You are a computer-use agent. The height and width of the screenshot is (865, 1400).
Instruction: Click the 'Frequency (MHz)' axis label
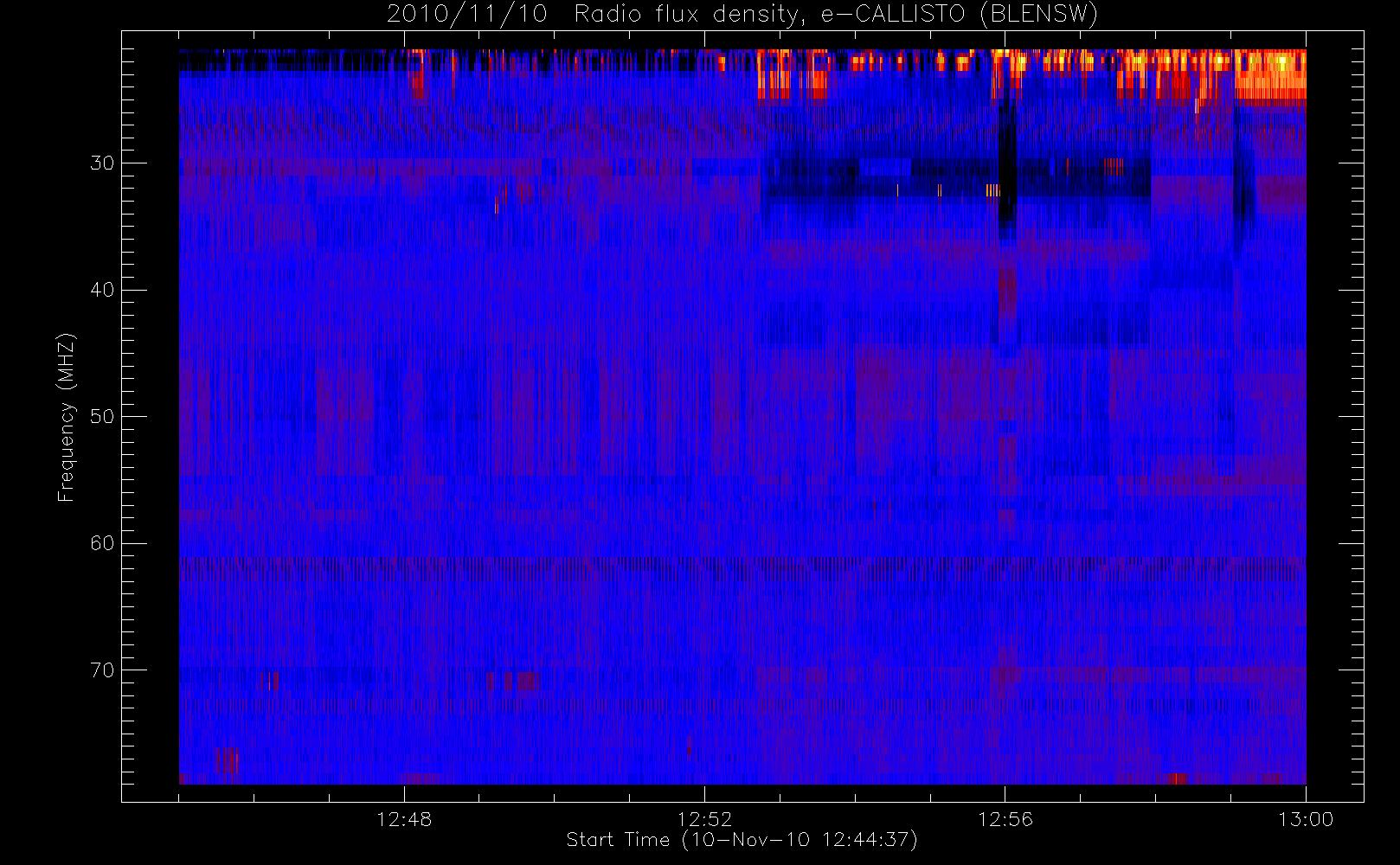(x=66, y=417)
